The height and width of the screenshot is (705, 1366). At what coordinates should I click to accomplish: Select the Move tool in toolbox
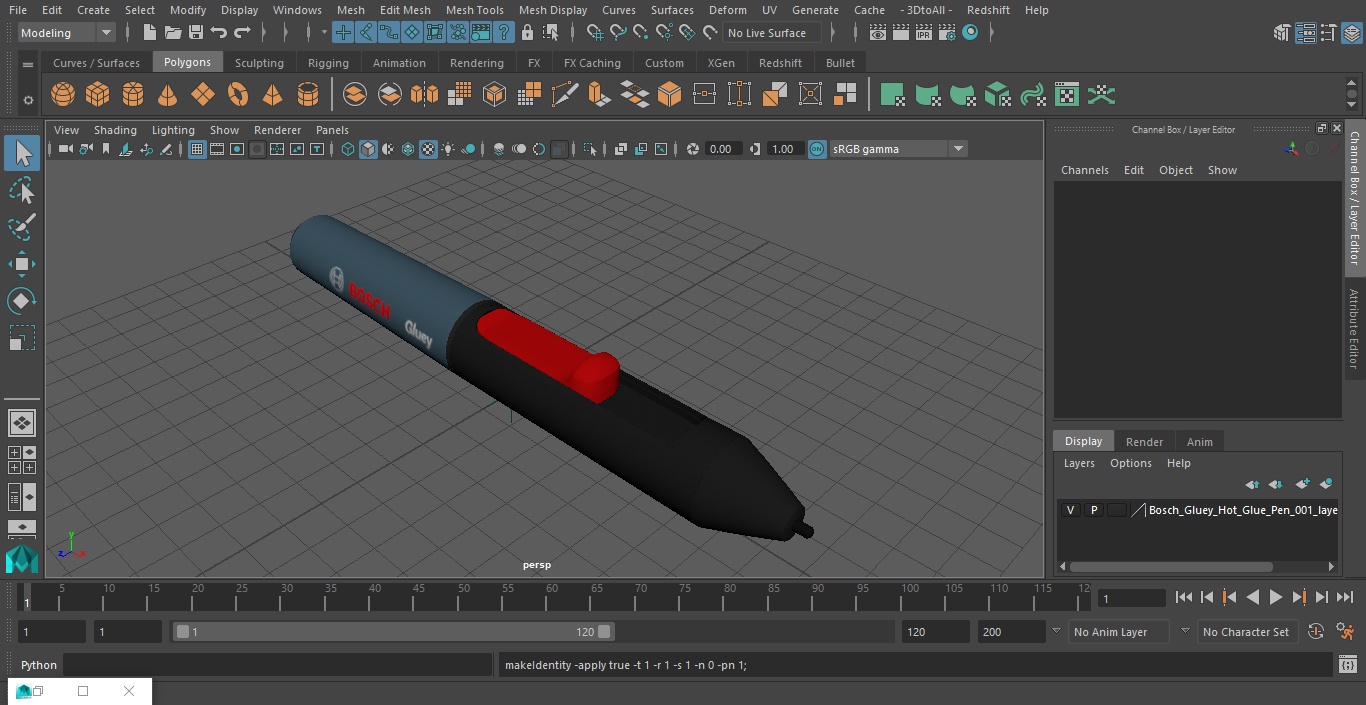point(21,264)
